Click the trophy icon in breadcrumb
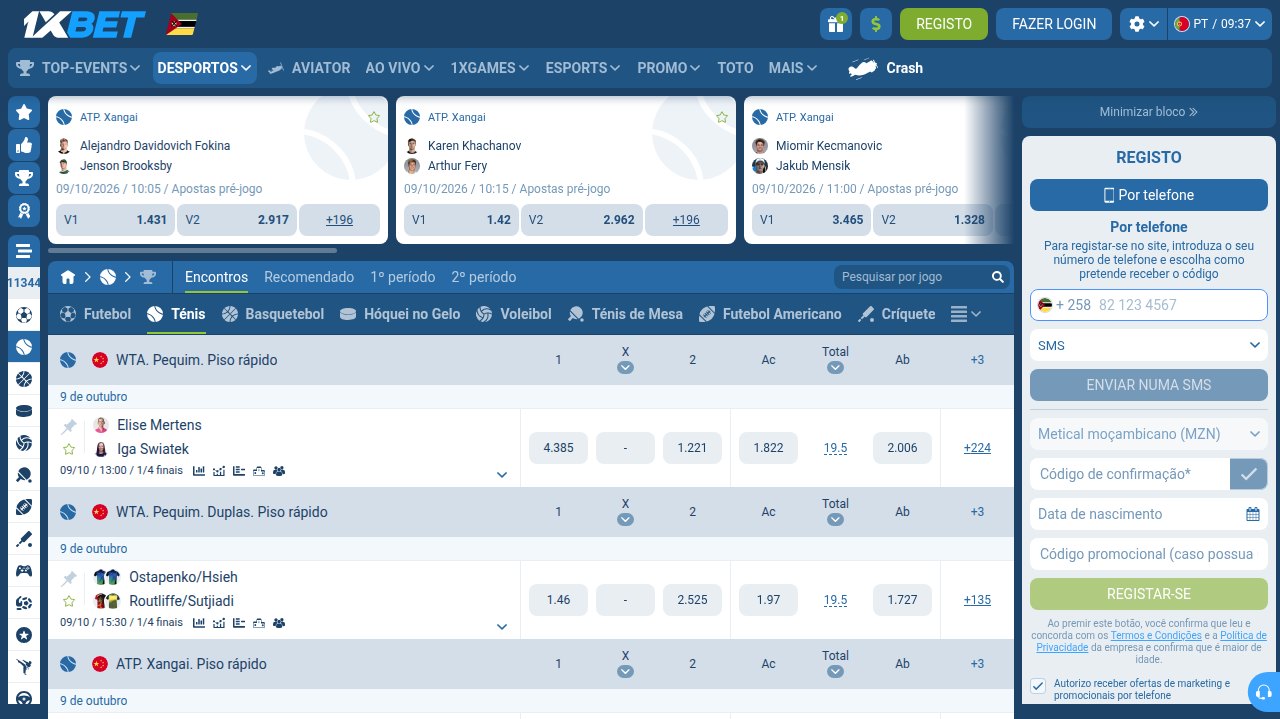The image size is (1280, 719). 148,277
